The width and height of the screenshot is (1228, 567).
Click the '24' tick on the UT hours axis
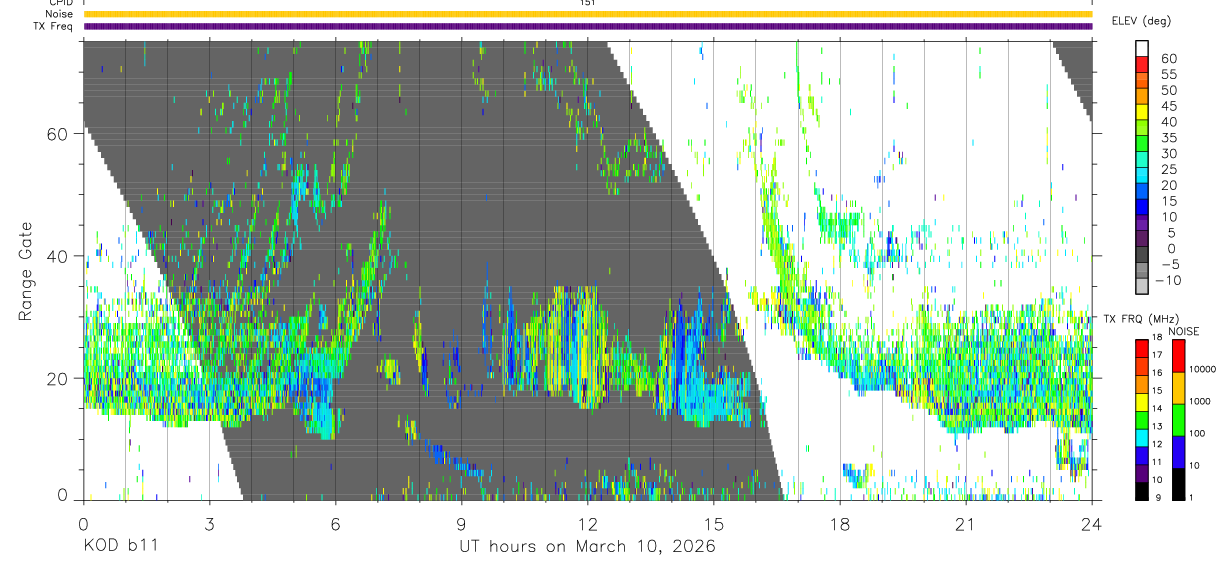pos(1092,523)
